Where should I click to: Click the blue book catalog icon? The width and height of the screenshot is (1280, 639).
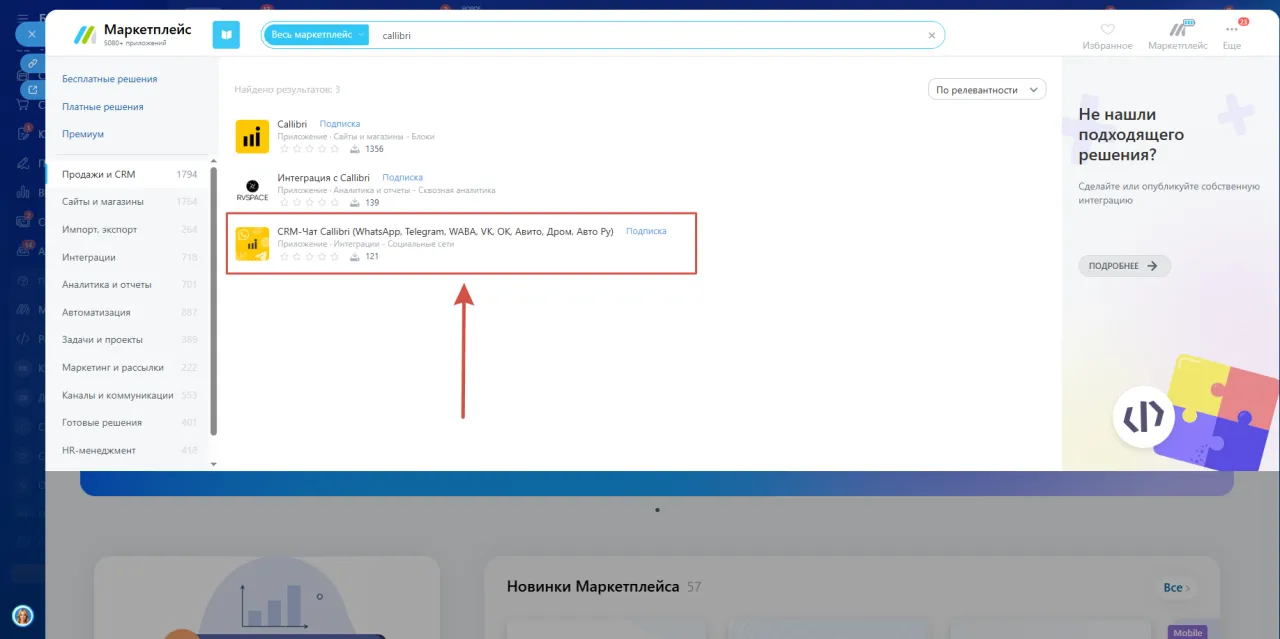pos(226,35)
